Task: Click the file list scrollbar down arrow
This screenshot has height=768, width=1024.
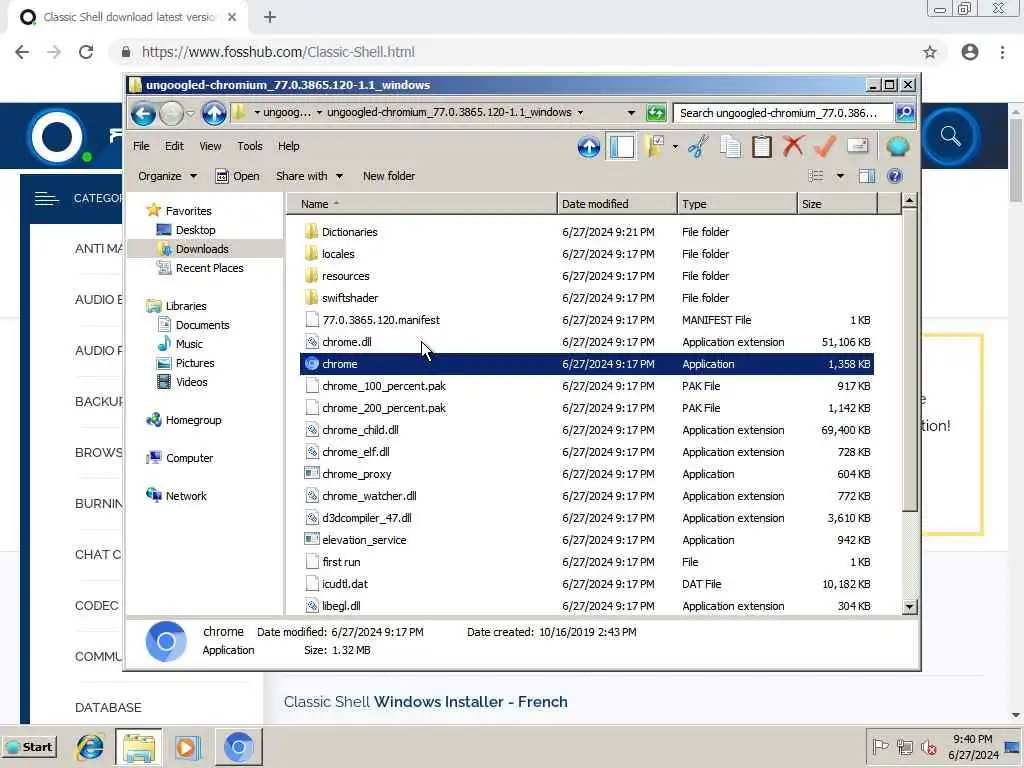Action: point(909,607)
